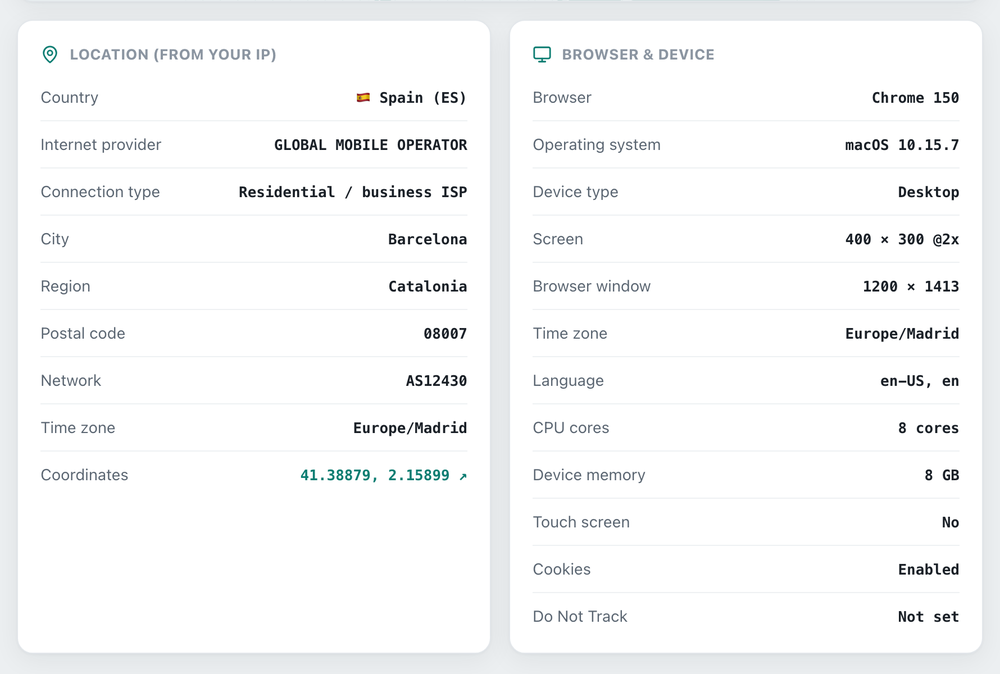1000x674 pixels.
Task: Click the Region label
Action: click(x=66, y=286)
